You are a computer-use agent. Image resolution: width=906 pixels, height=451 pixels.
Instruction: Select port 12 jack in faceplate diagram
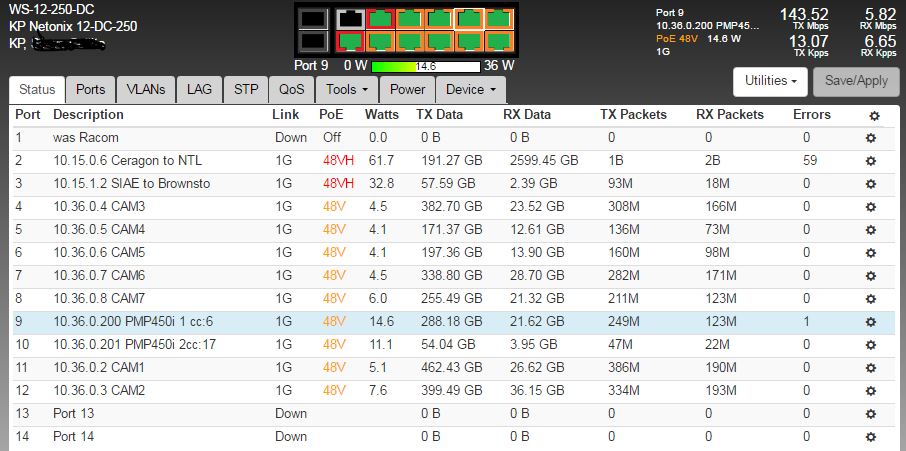click(x=498, y=40)
